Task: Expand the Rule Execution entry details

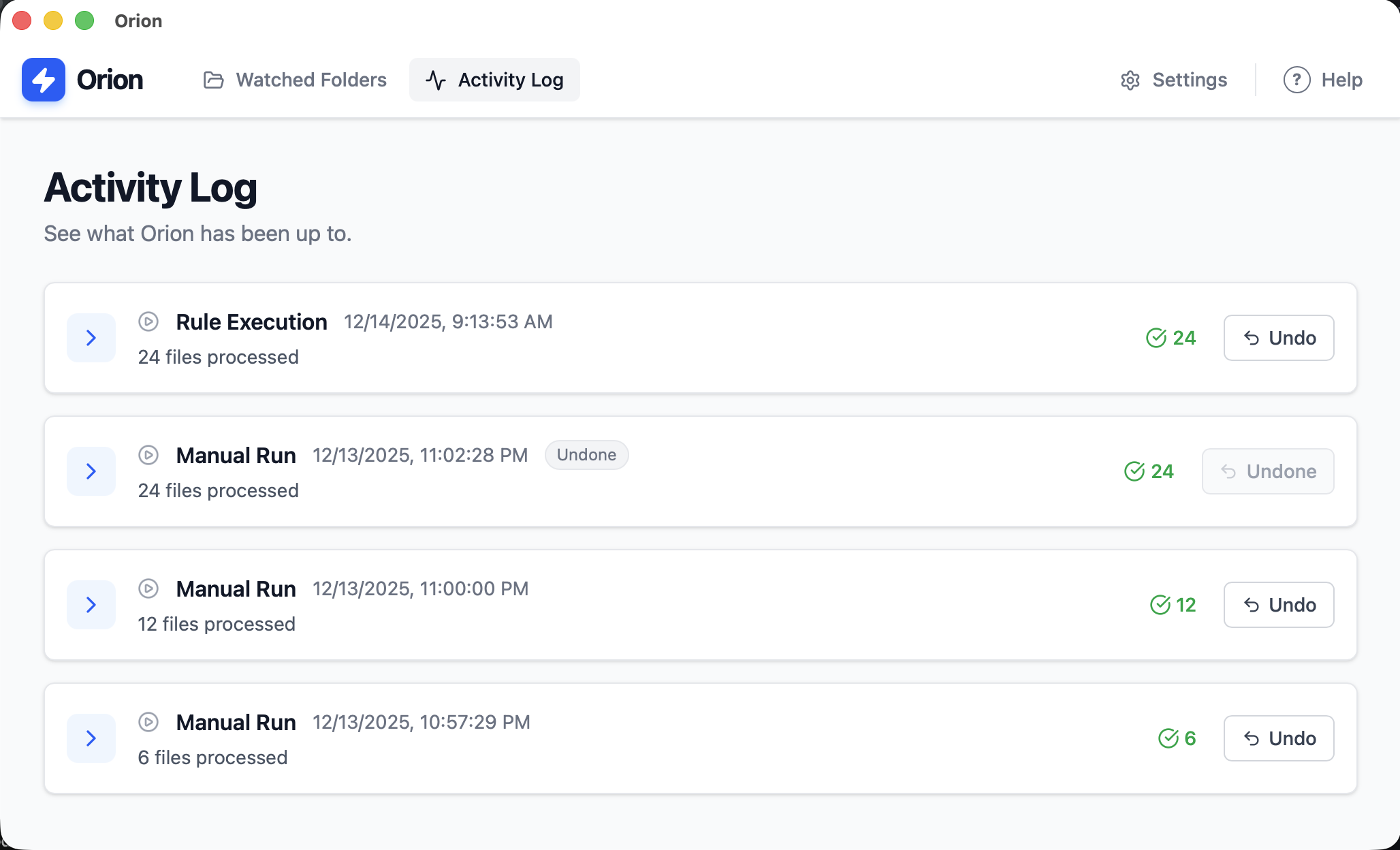Action: 91,338
